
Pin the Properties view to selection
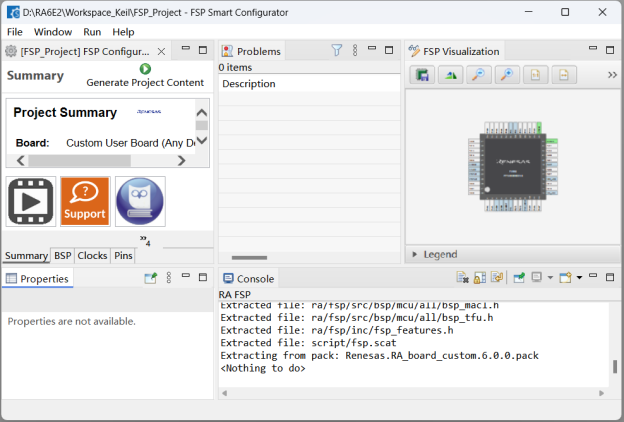pyautogui.click(x=150, y=277)
